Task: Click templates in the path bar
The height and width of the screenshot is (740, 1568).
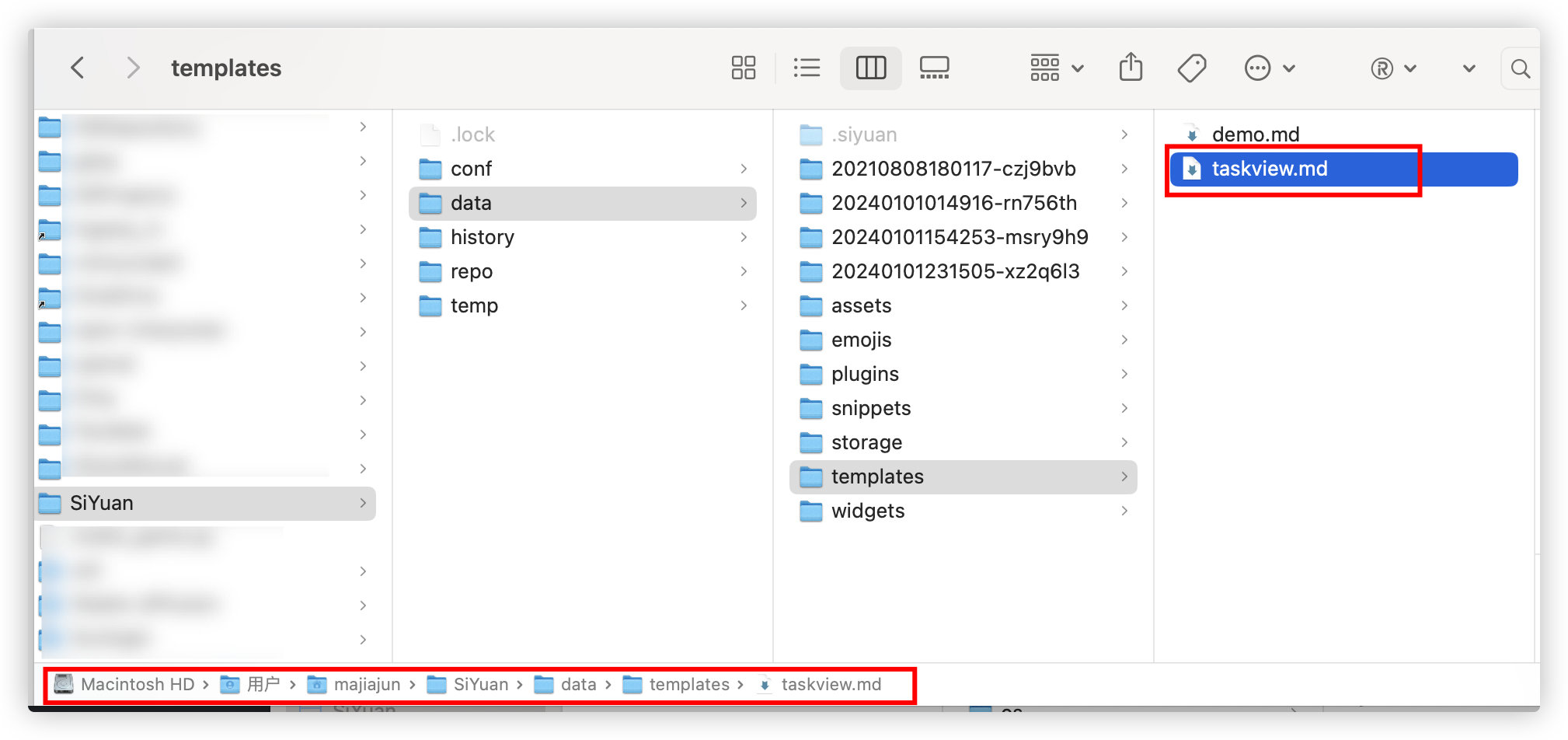Action: click(676, 685)
